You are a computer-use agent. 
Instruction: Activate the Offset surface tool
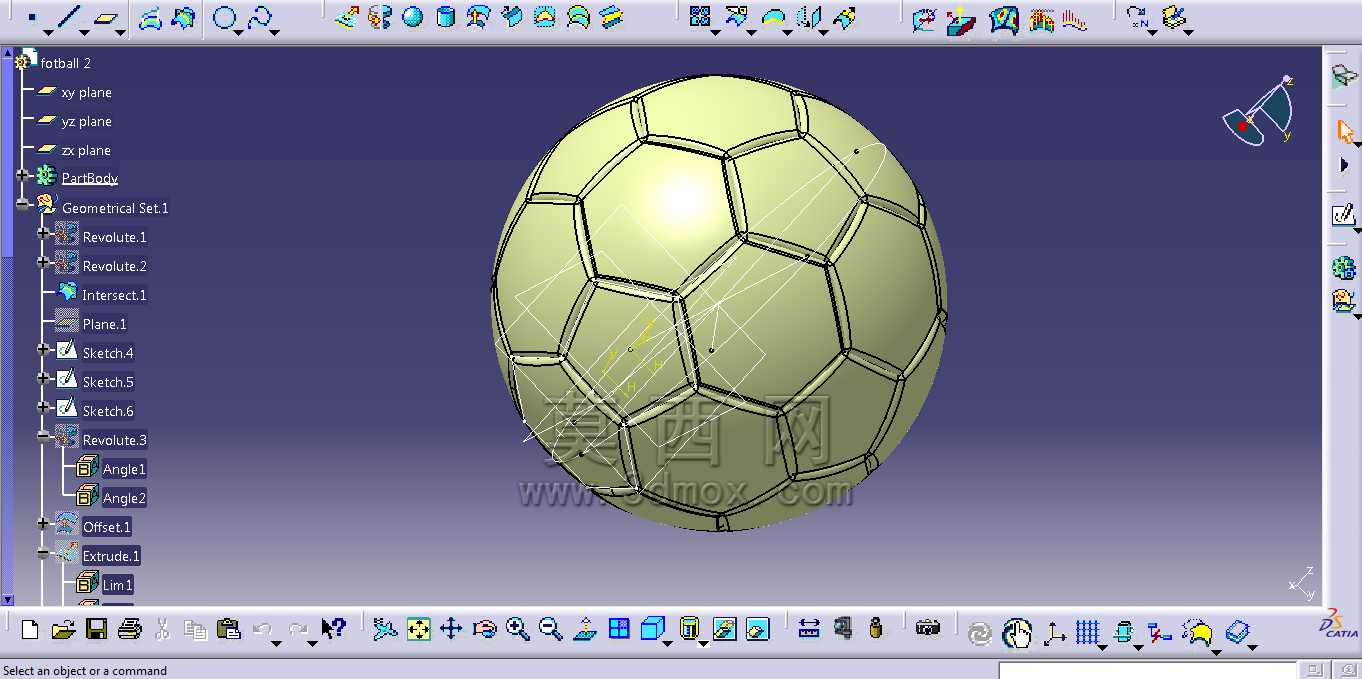tap(479, 17)
